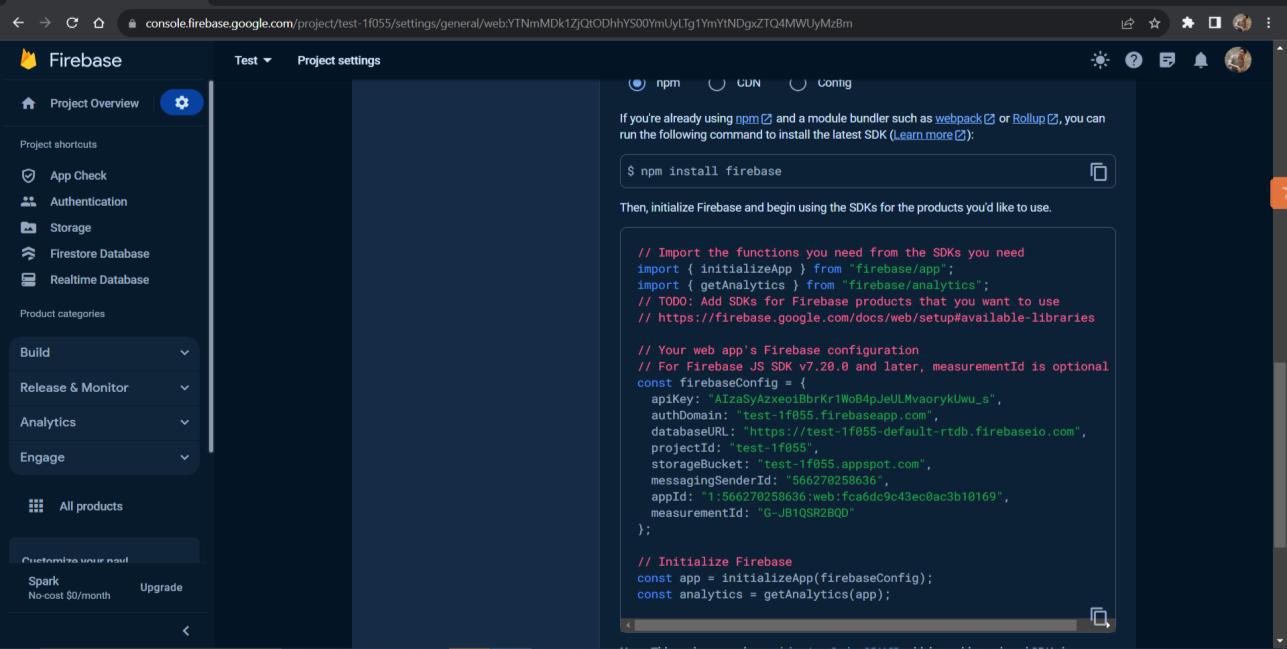Image resolution: width=1287 pixels, height=649 pixels.
Task: Open Project Overview page
Action: tap(94, 103)
